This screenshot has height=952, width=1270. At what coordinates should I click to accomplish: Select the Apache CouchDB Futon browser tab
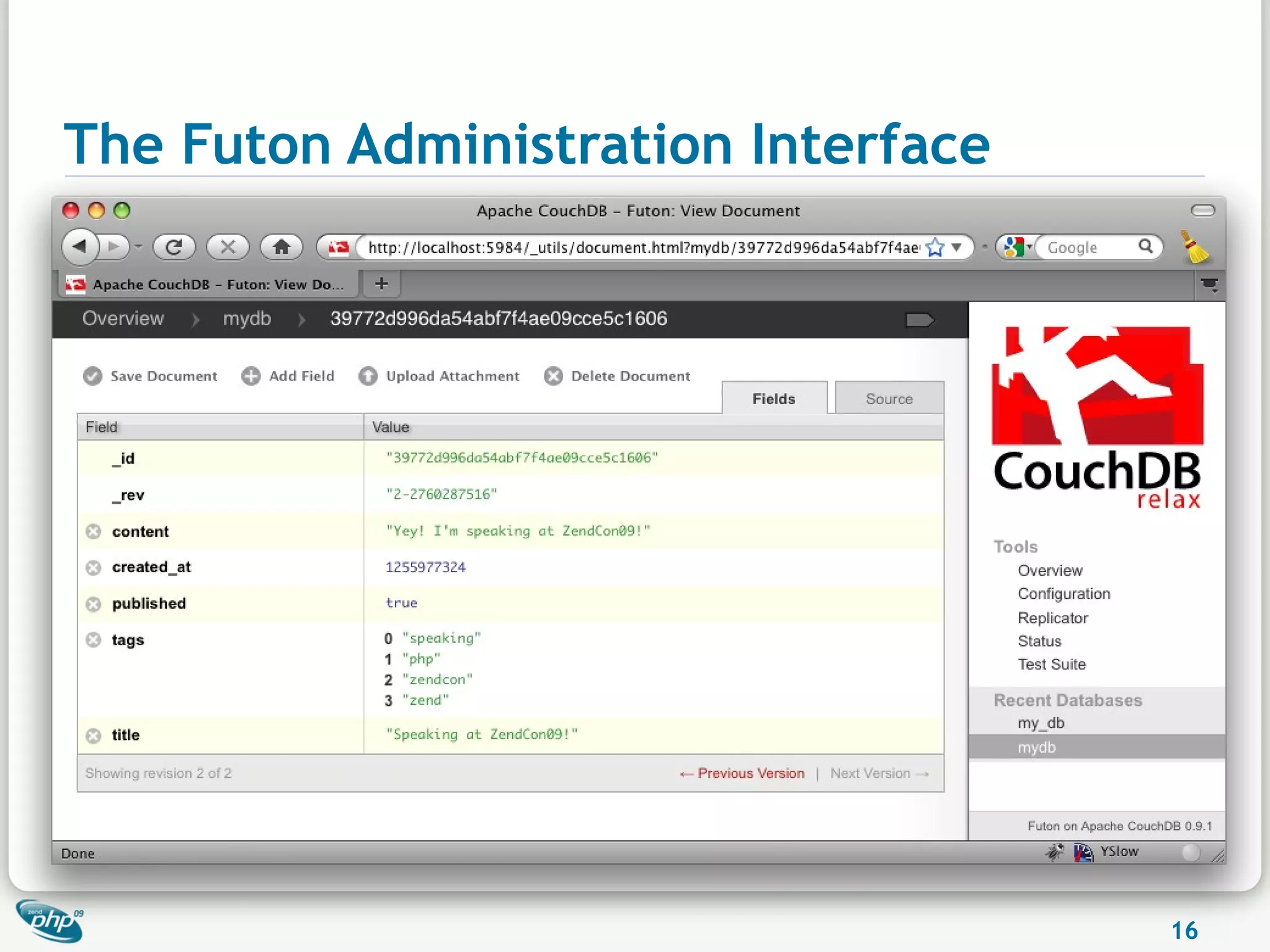[x=209, y=284]
